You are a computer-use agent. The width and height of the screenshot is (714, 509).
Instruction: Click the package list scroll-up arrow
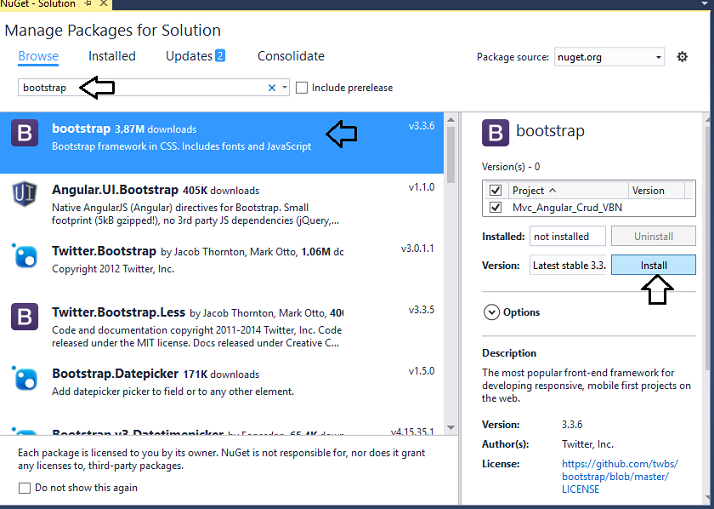click(451, 120)
